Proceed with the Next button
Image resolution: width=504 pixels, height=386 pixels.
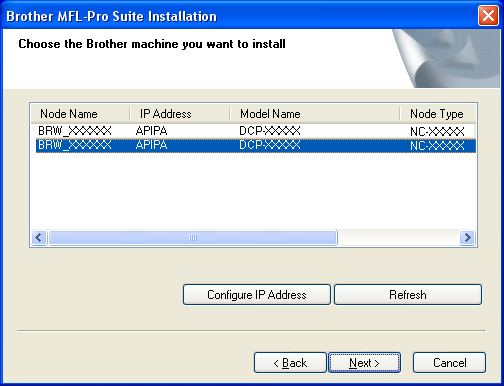point(364,362)
